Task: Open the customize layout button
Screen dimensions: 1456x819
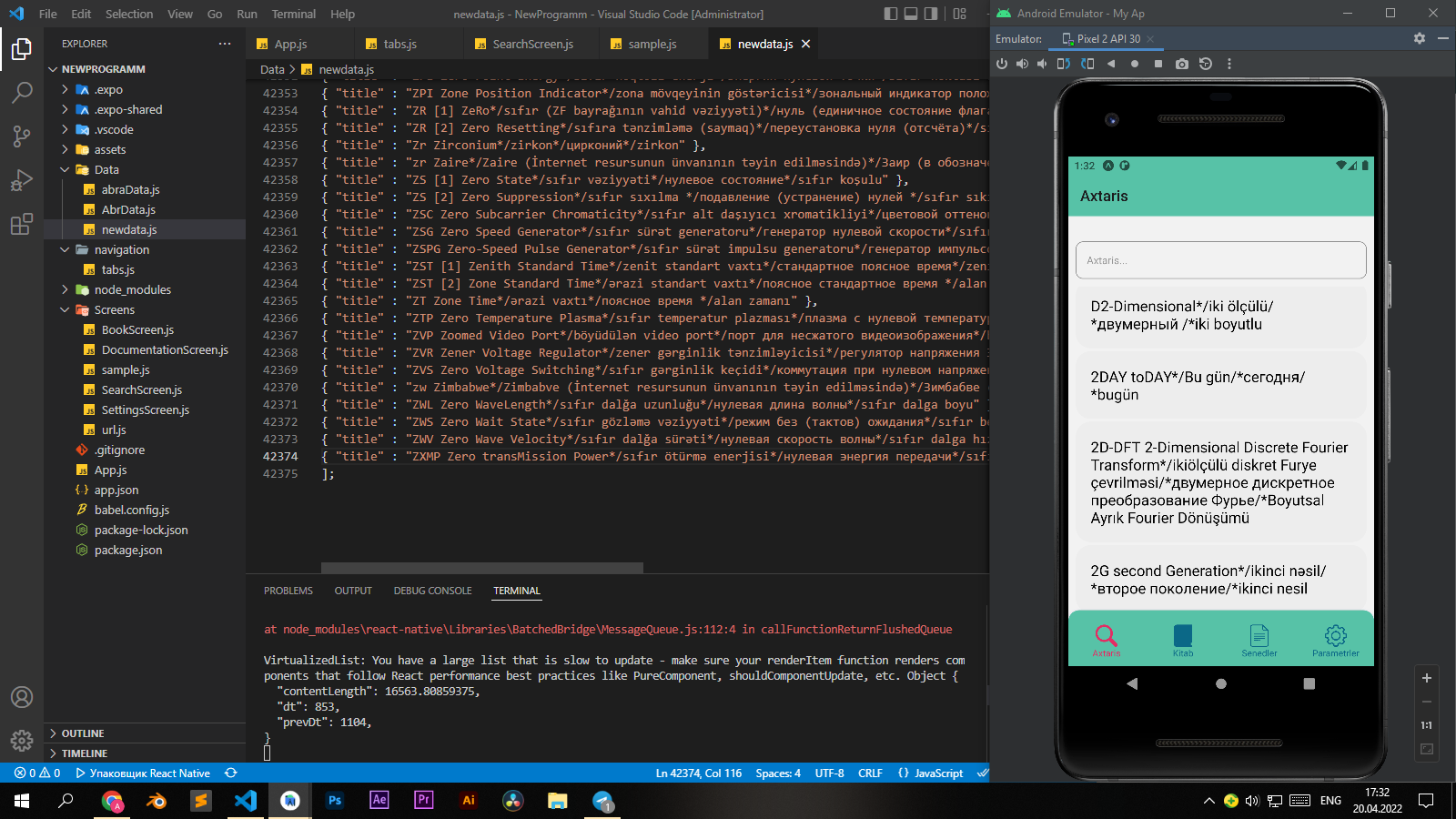Action: 960,14
